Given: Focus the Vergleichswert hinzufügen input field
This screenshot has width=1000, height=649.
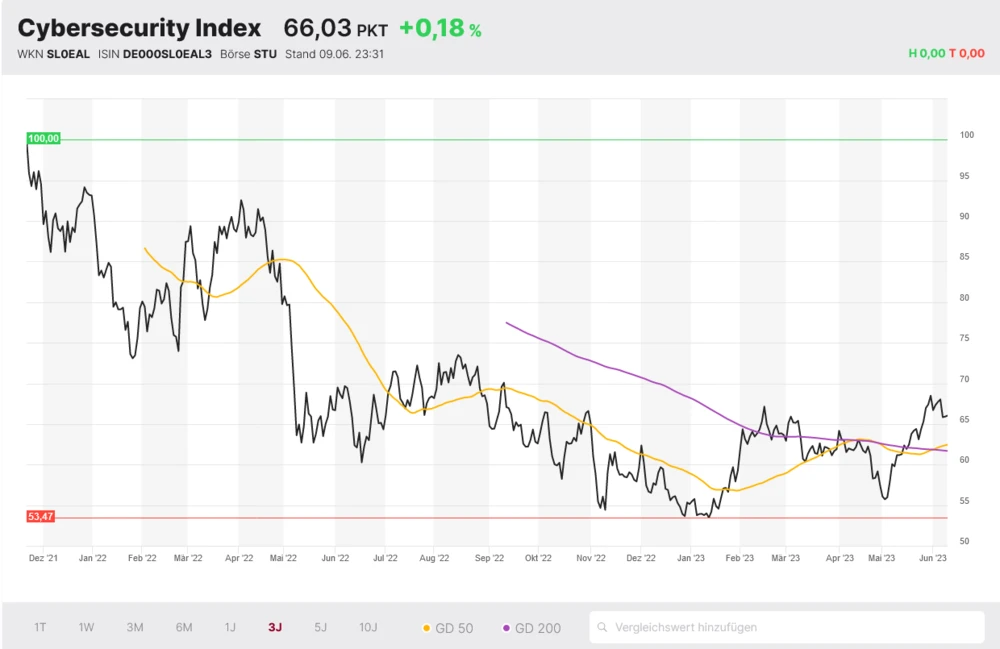Looking at the screenshot, I should [x=790, y=627].
